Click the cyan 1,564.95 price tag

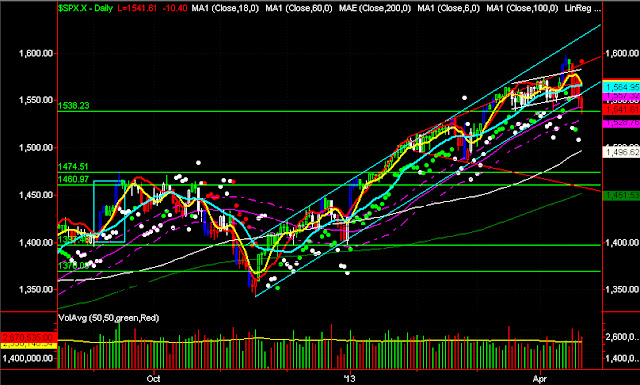[x=621, y=87]
